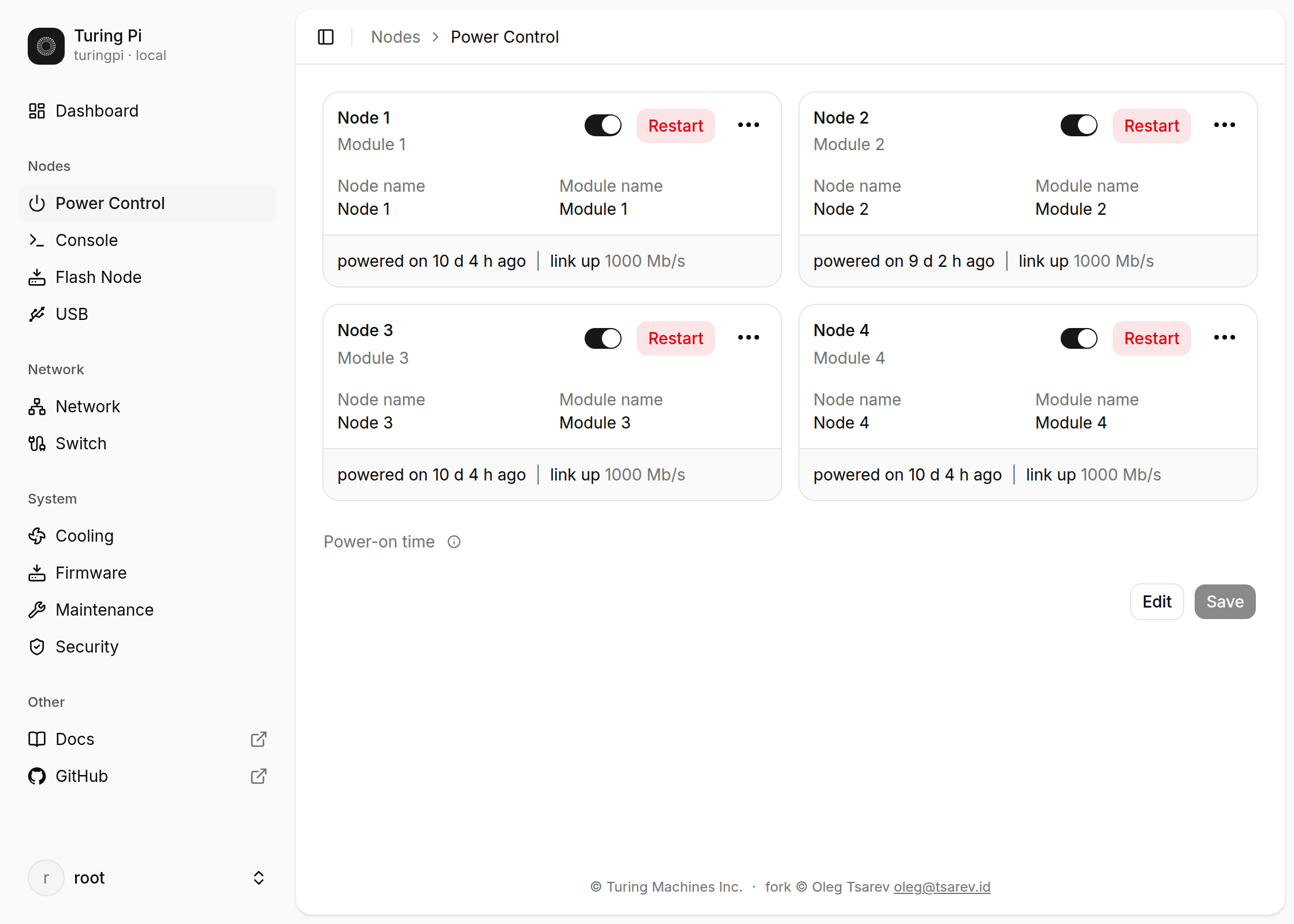
Task: Click the Switch icon in sidebar
Action: (37, 444)
